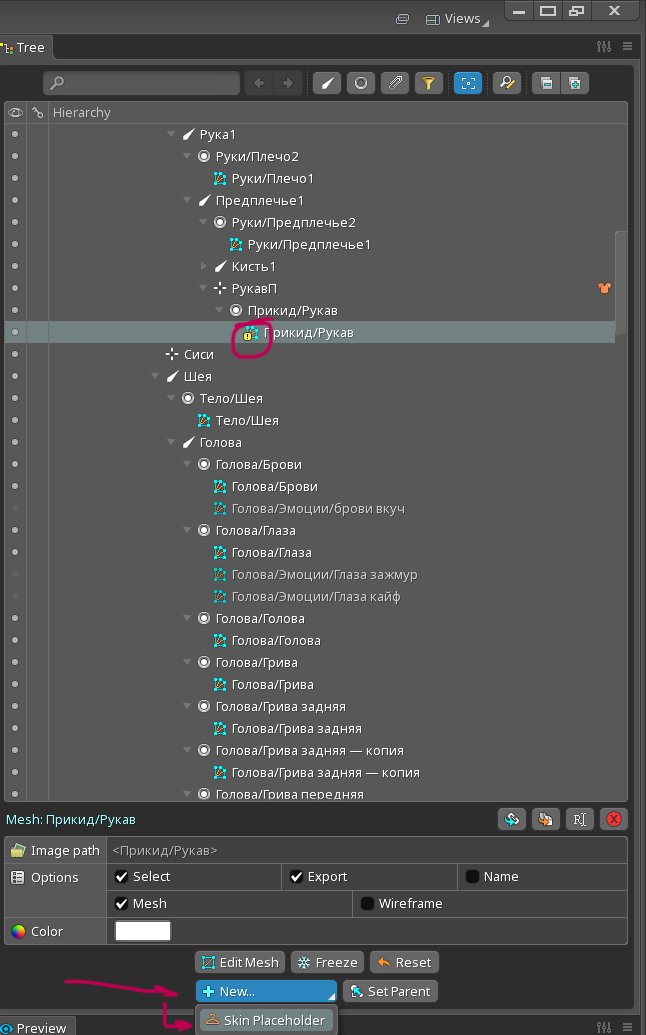This screenshot has height=1035, width=646.
Task: Click the update bindings icon in mesh properties
Action: [511, 819]
